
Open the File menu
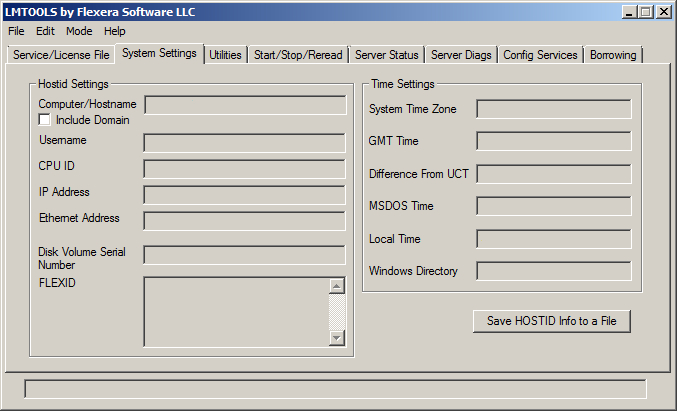click(x=16, y=31)
